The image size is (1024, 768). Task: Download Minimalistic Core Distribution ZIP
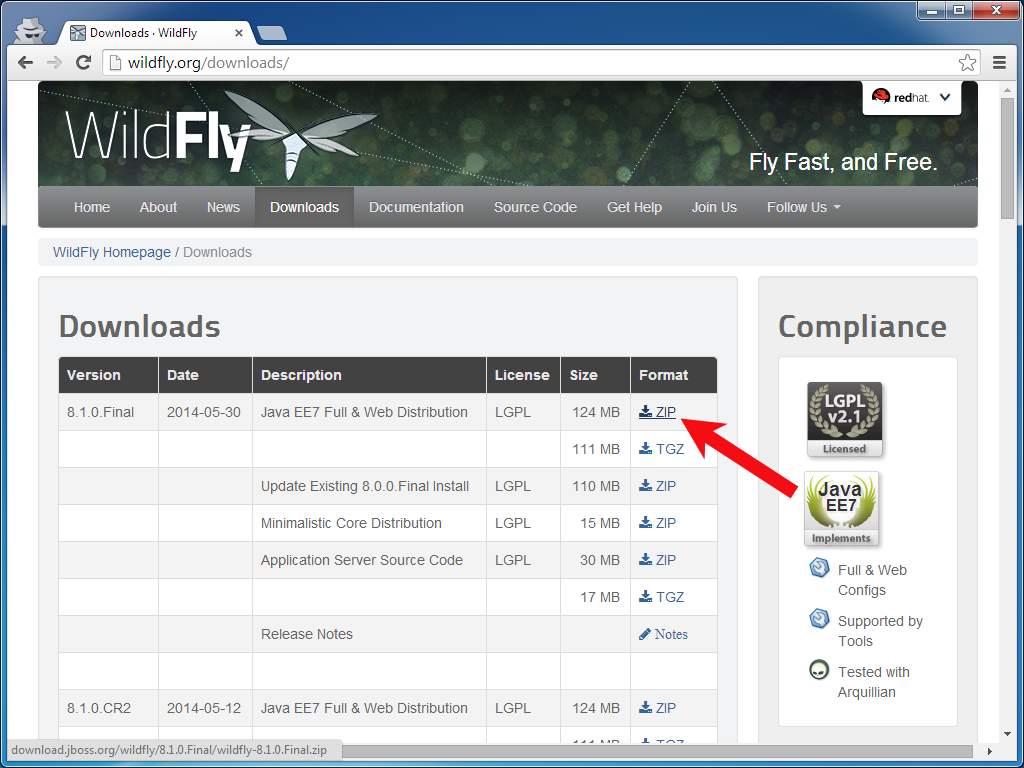point(657,523)
